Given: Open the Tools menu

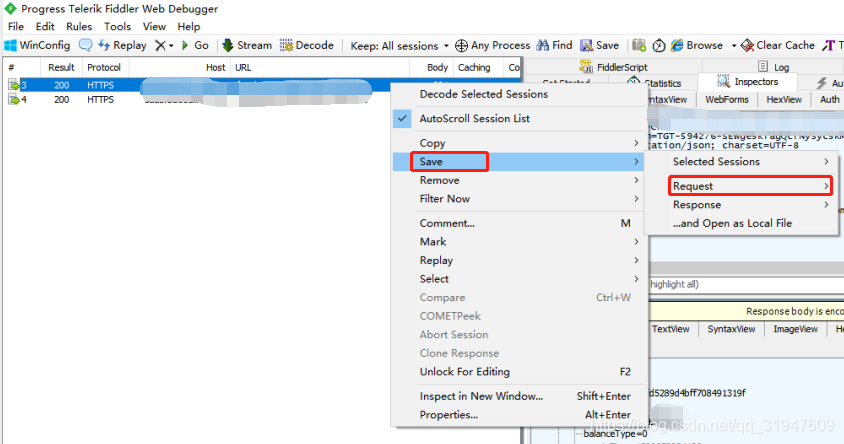Looking at the screenshot, I should (x=117, y=26).
